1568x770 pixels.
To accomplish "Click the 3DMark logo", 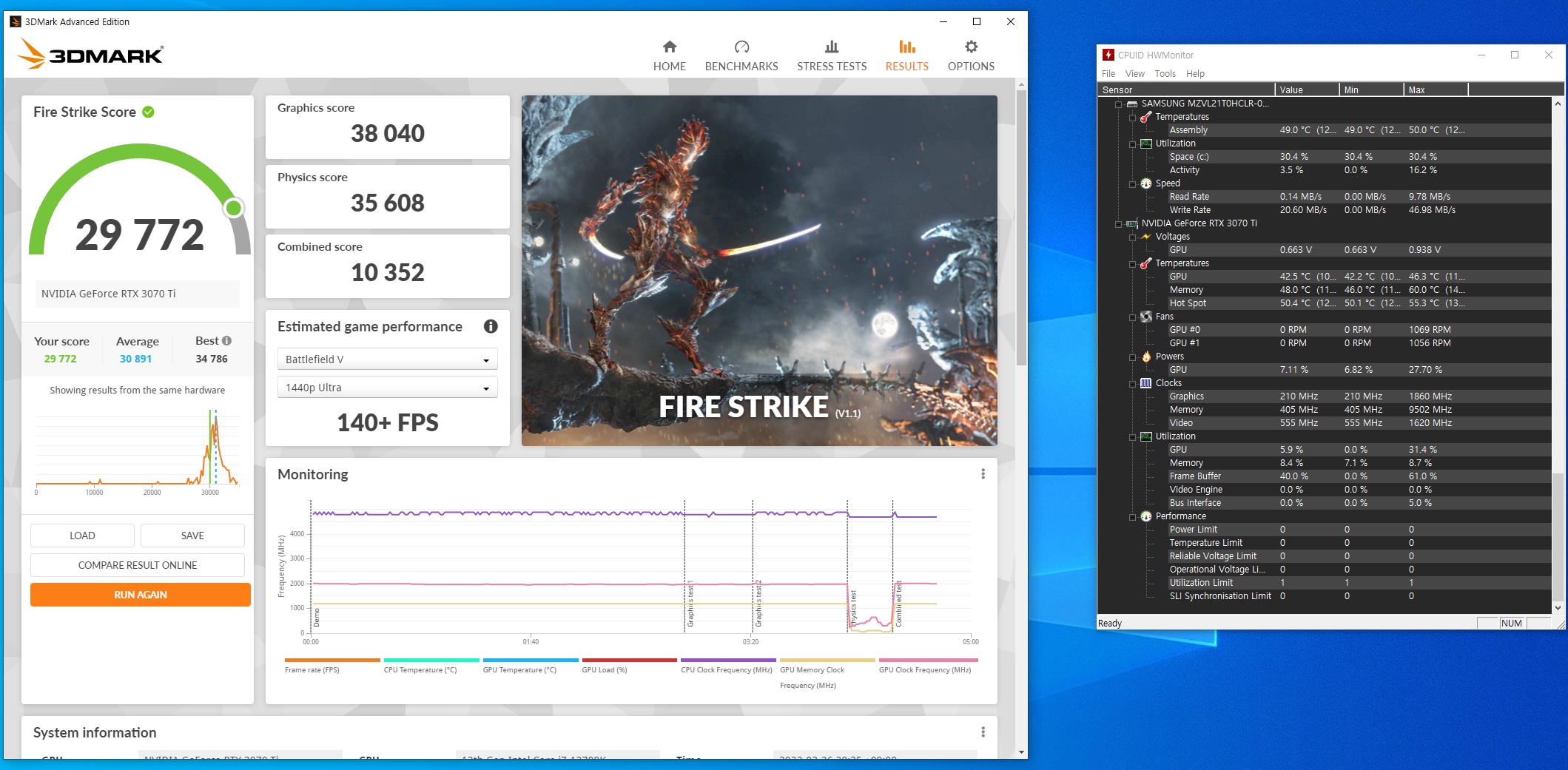I will pyautogui.click(x=90, y=54).
